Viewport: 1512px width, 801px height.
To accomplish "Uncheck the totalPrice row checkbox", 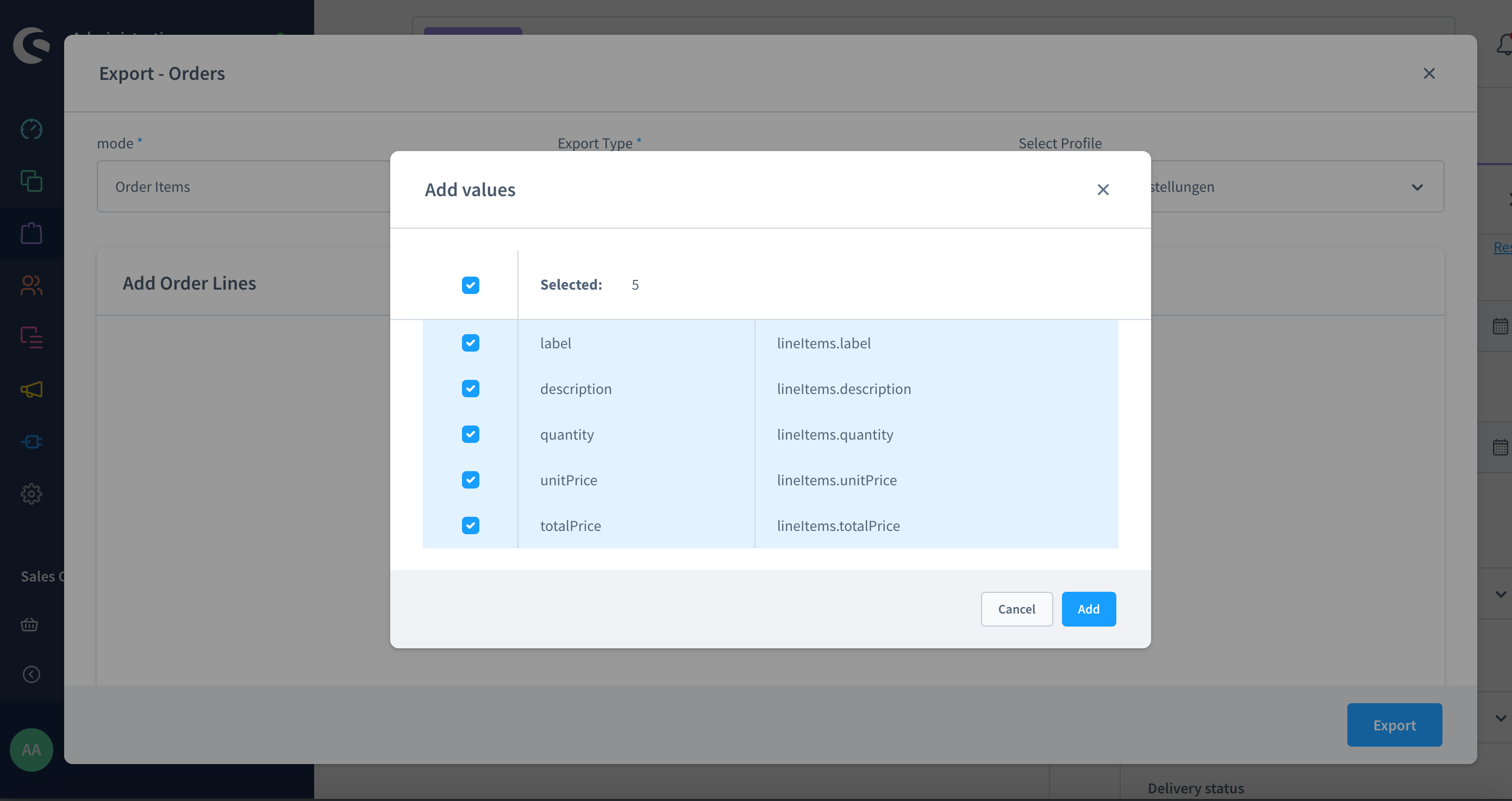I will click(x=470, y=525).
